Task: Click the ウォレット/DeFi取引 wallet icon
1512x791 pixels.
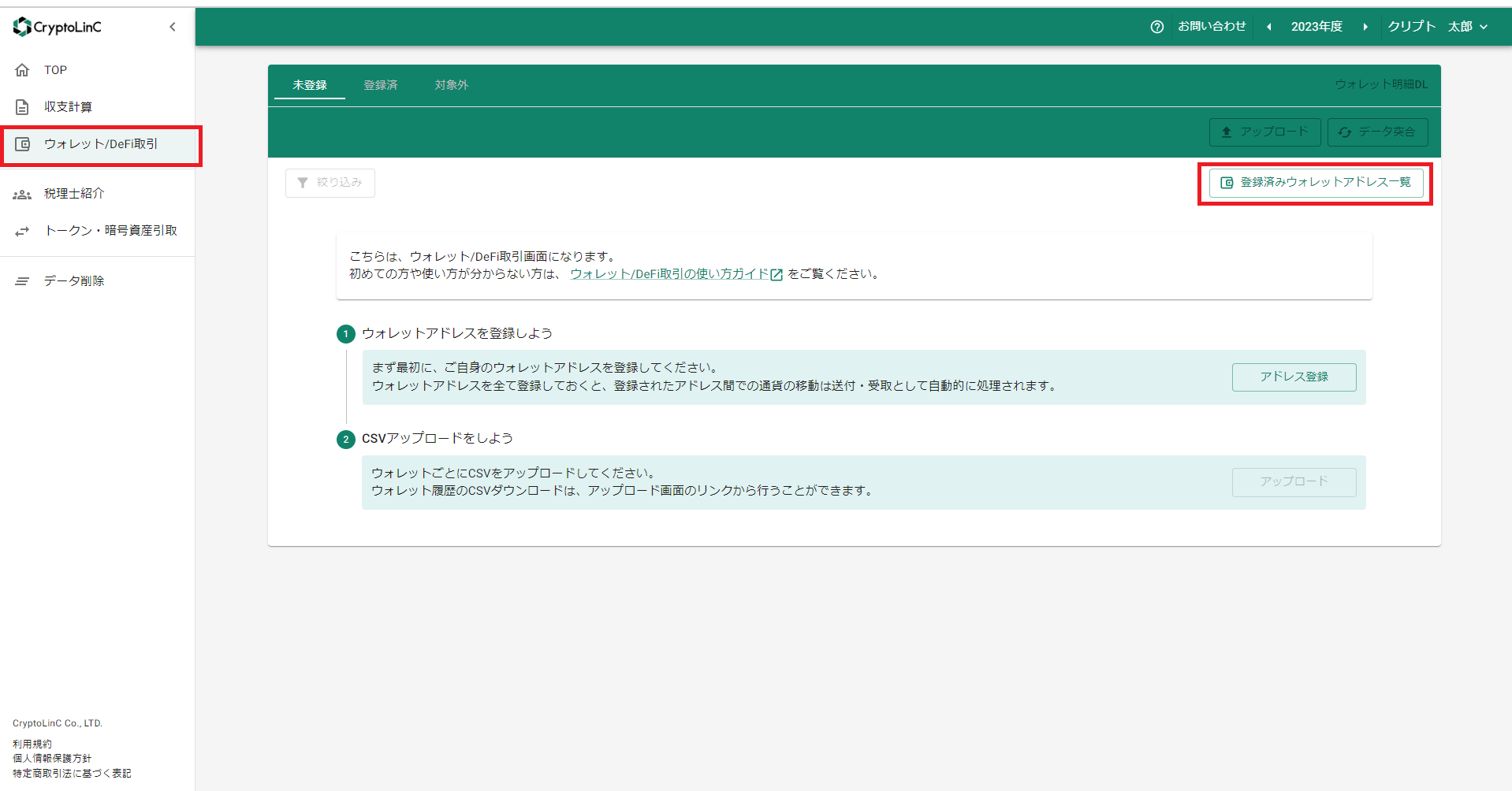Action: [22, 144]
